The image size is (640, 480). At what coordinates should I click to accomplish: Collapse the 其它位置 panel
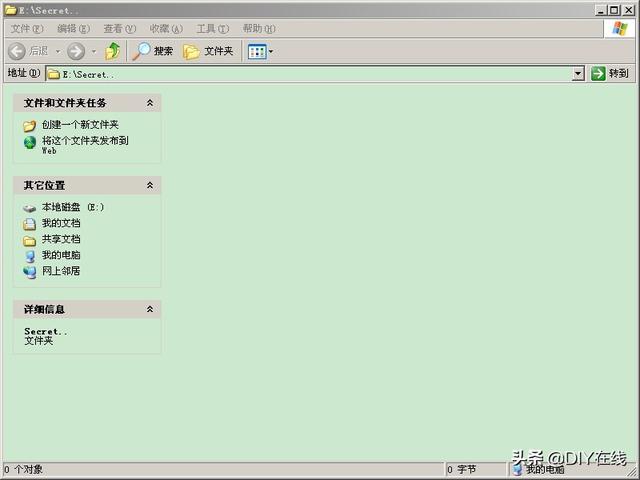point(150,185)
